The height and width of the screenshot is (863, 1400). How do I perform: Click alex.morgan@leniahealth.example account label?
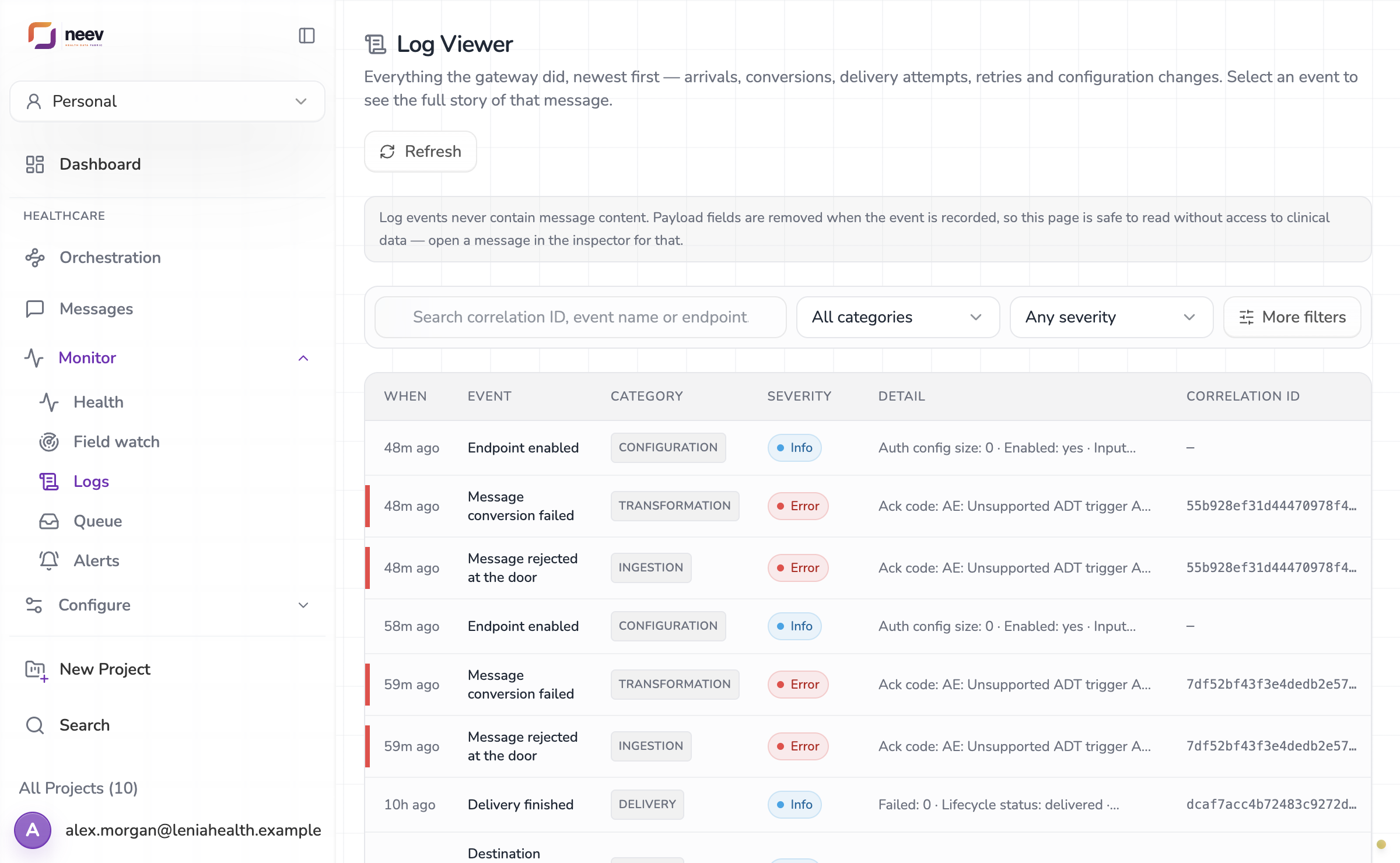click(x=193, y=830)
